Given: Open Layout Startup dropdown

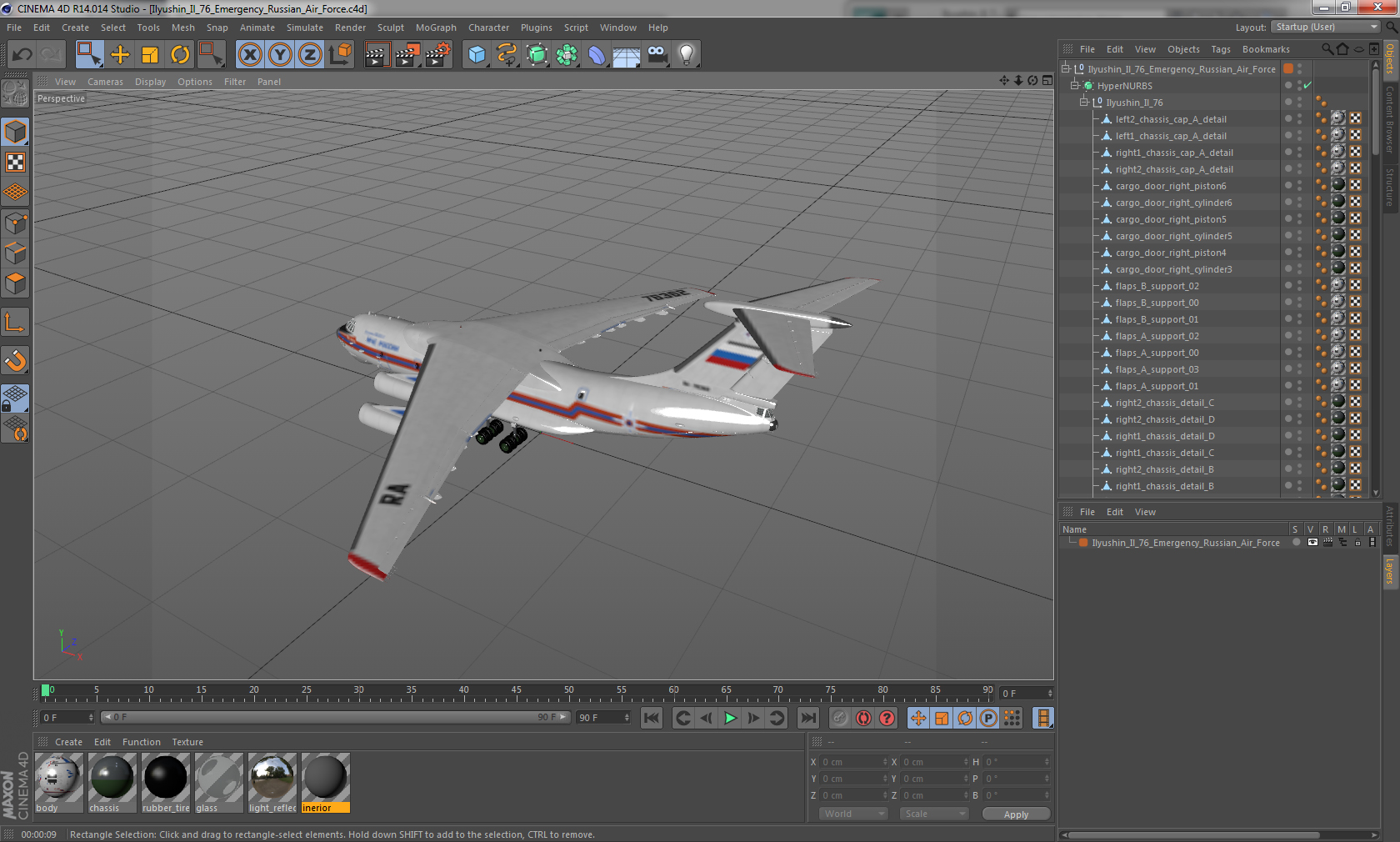Looking at the screenshot, I should [1326, 28].
